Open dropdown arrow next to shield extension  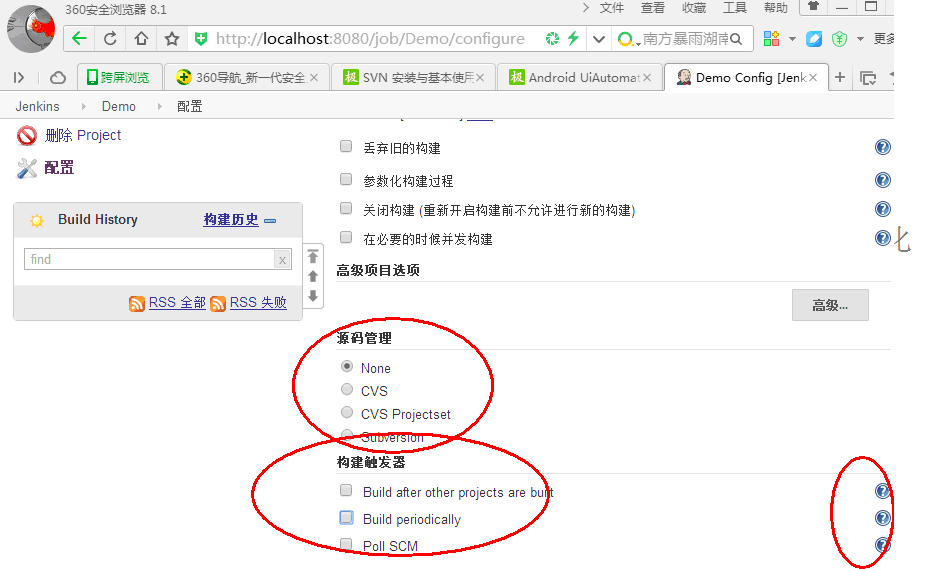point(861,39)
